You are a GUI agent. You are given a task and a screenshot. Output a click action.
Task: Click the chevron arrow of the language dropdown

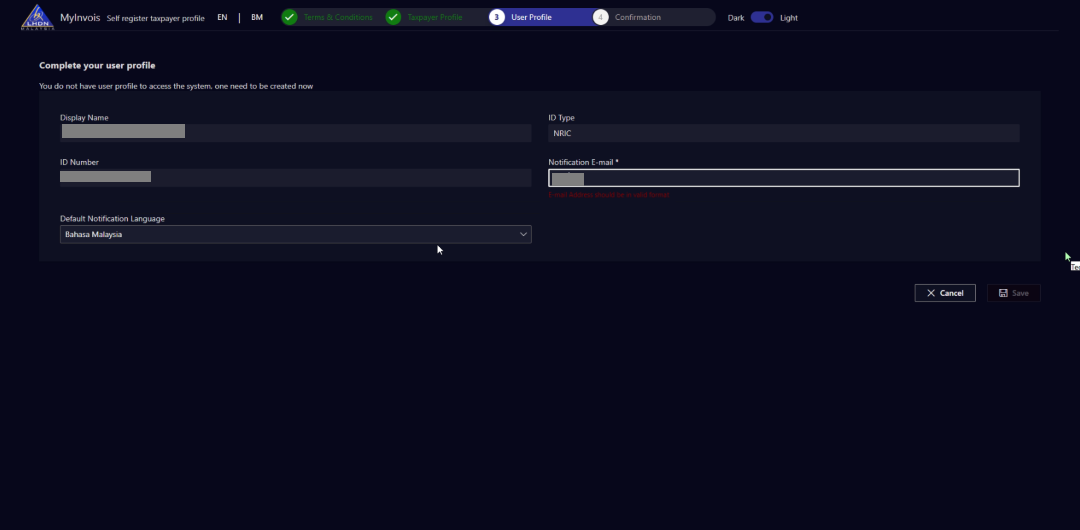click(523, 234)
